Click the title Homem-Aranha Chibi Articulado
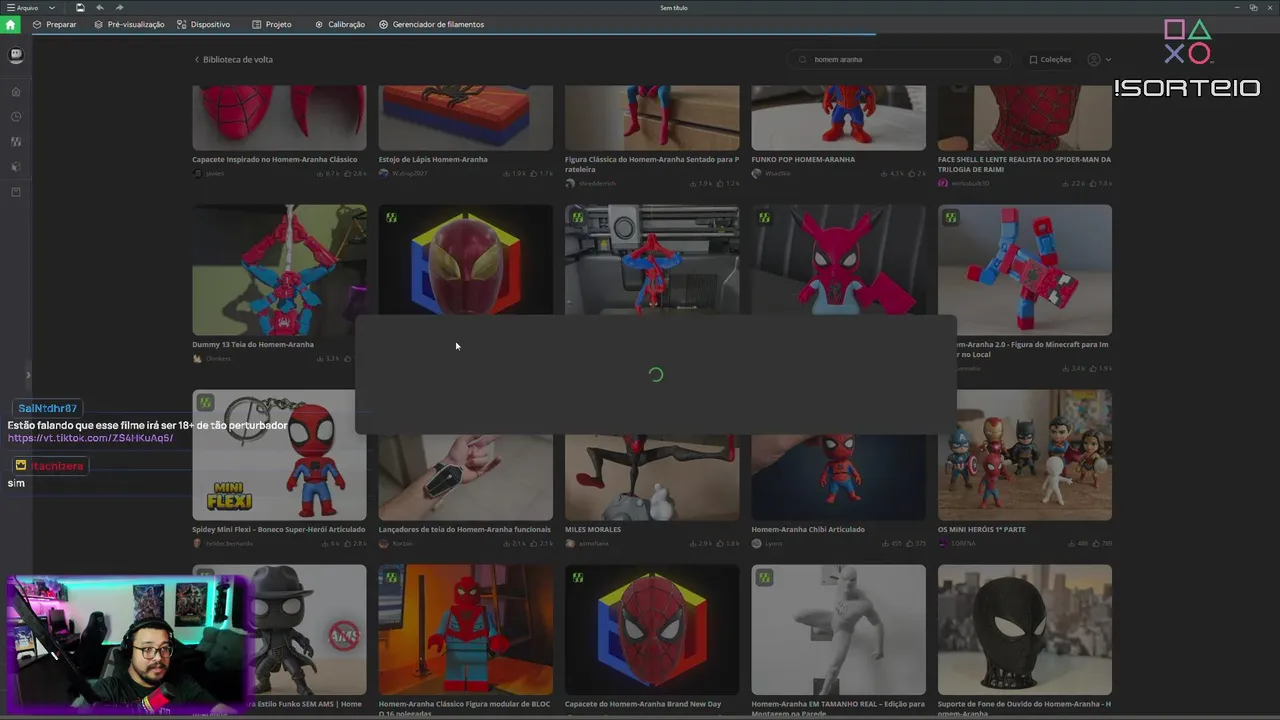The image size is (1280, 720). pos(808,529)
